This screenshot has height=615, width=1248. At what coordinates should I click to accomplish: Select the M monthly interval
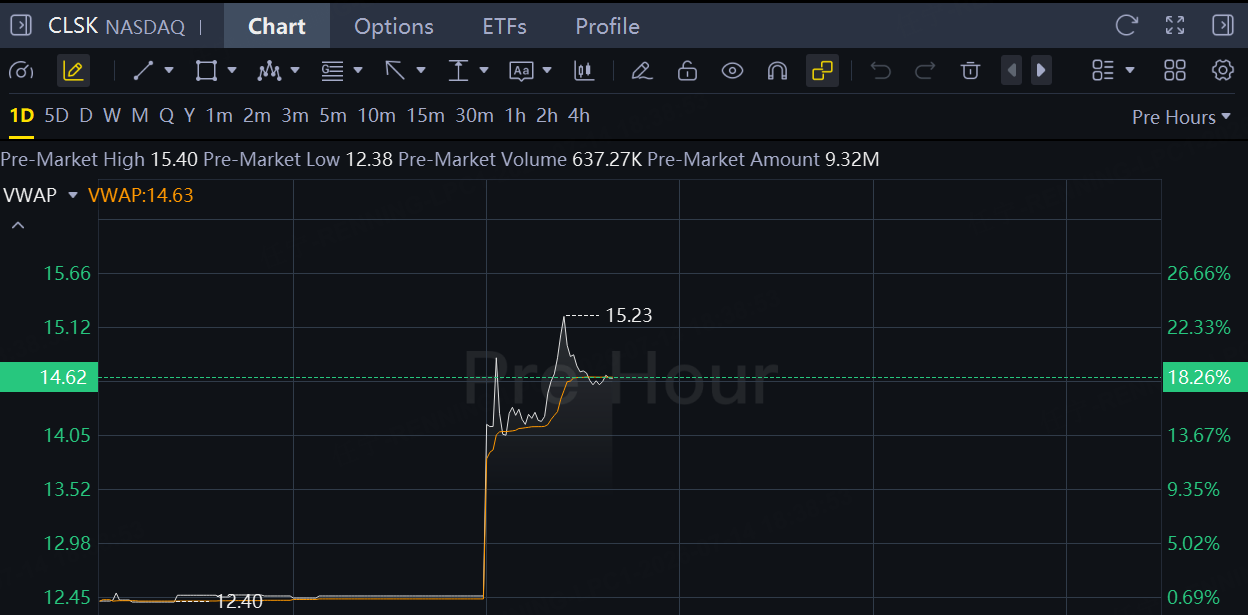click(140, 116)
